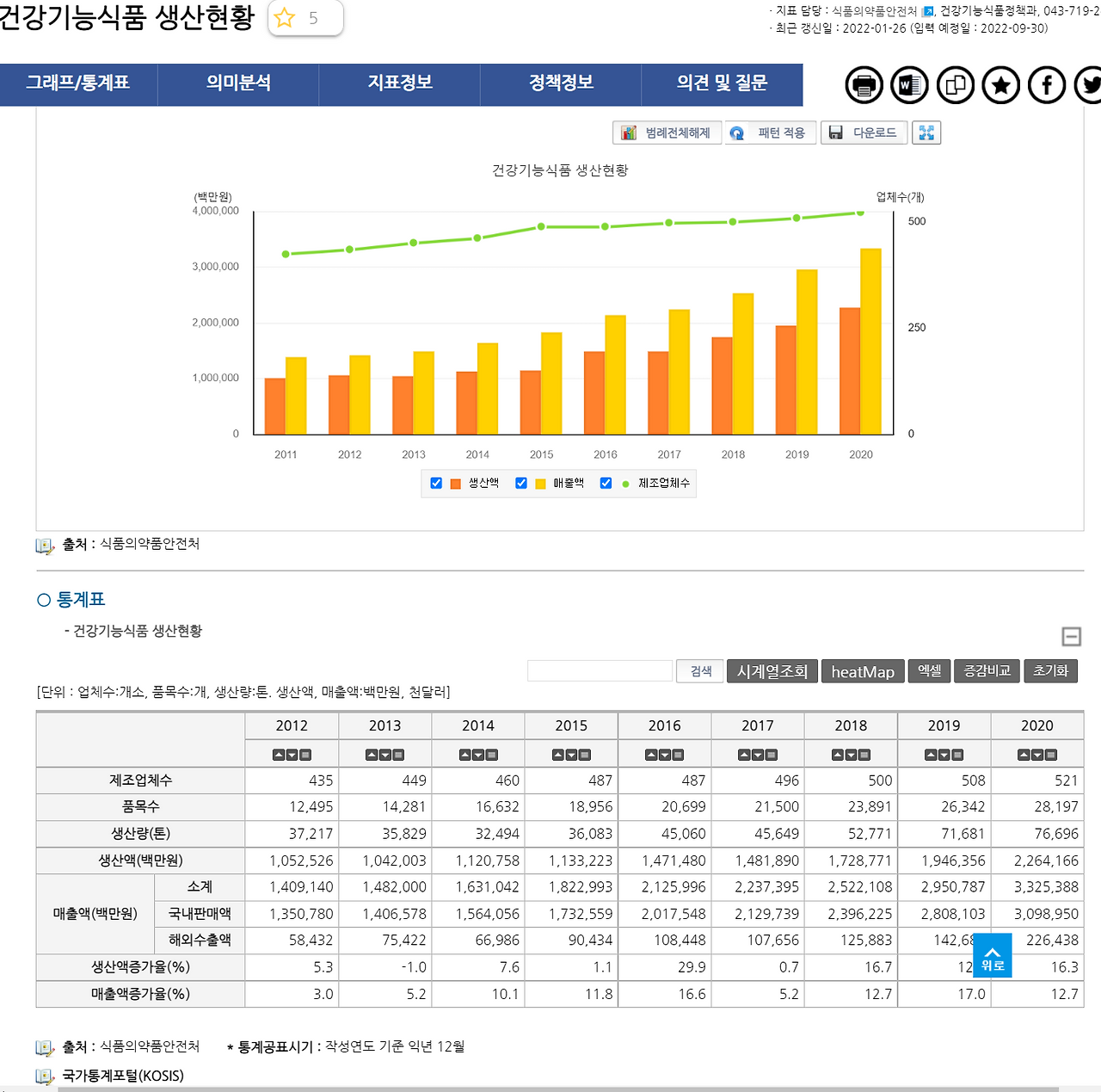The width and height of the screenshot is (1101, 1092).
Task: Select the 매출액증가율(%) row header
Action: (140, 994)
